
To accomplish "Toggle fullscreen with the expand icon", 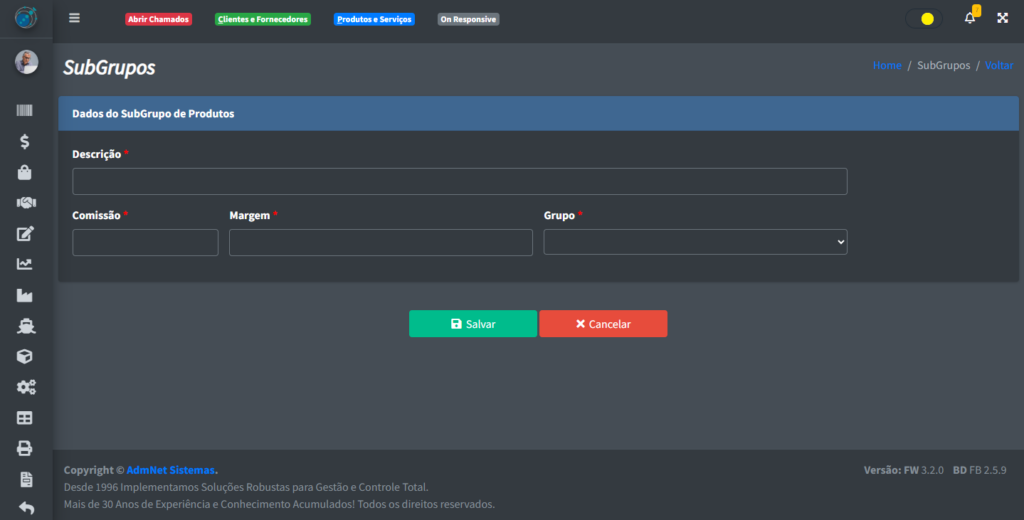I will [x=1002, y=18].
